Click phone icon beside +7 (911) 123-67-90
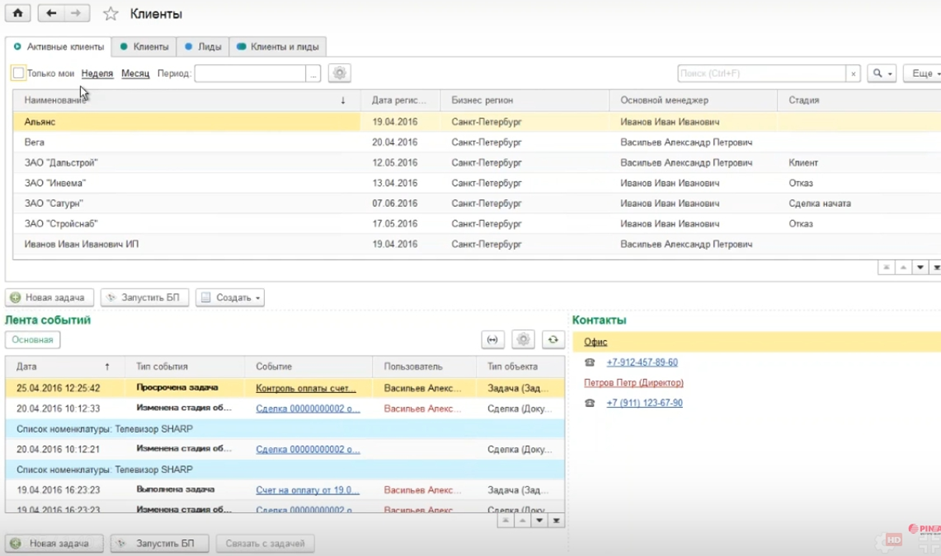Image resolution: width=941 pixels, height=556 pixels. (x=589, y=403)
